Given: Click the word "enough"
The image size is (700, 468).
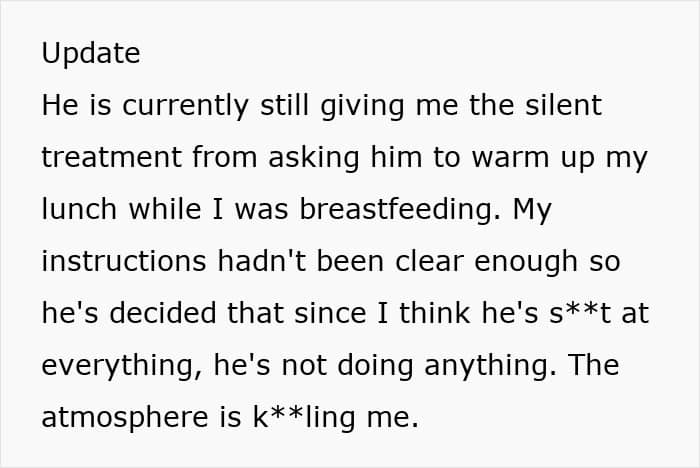Looking at the screenshot, I should click(526, 263).
